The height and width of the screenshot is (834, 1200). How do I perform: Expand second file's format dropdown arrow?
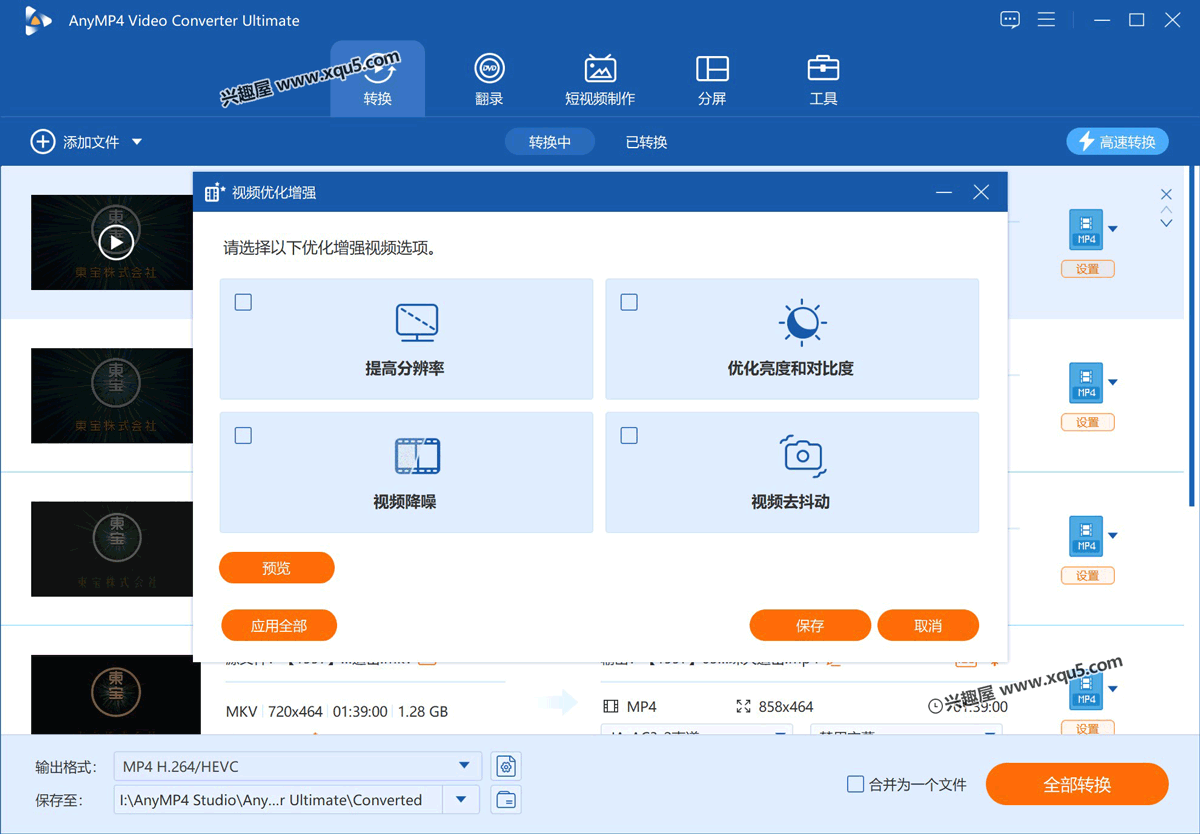pyautogui.click(x=1113, y=382)
